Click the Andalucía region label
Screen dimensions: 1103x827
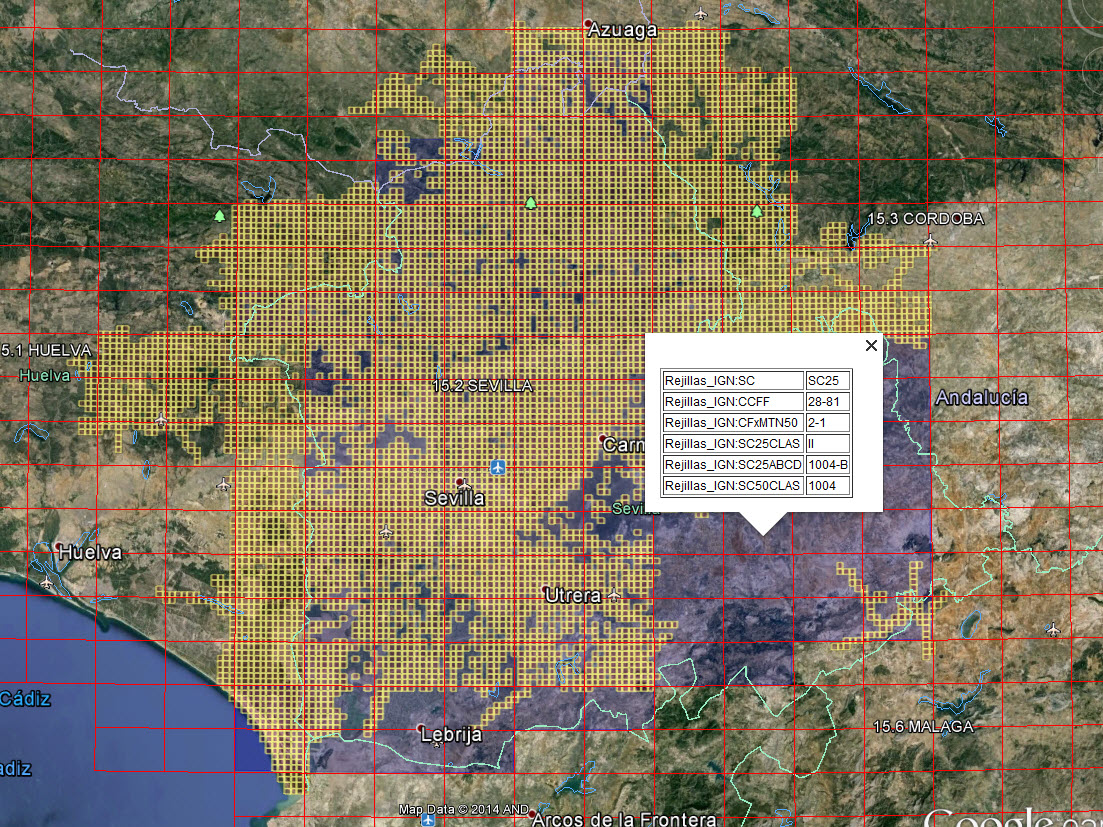tap(981, 398)
